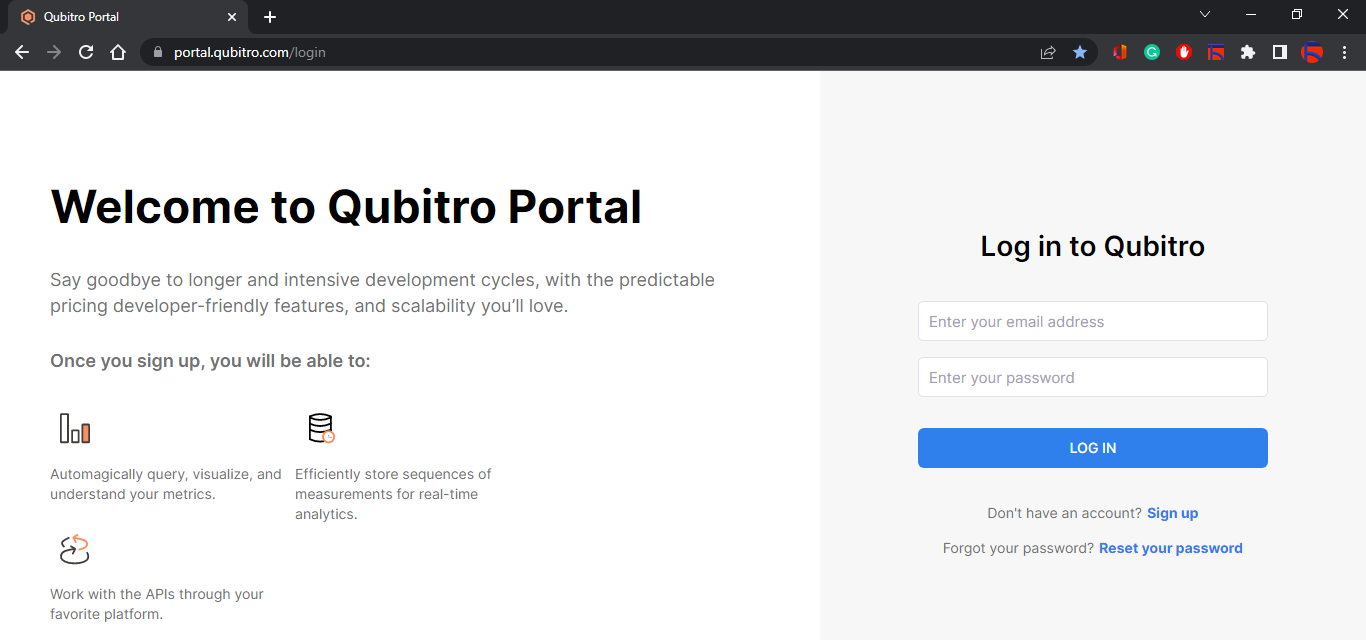
Task: Select the Qubitro Portal tab
Action: (120, 16)
